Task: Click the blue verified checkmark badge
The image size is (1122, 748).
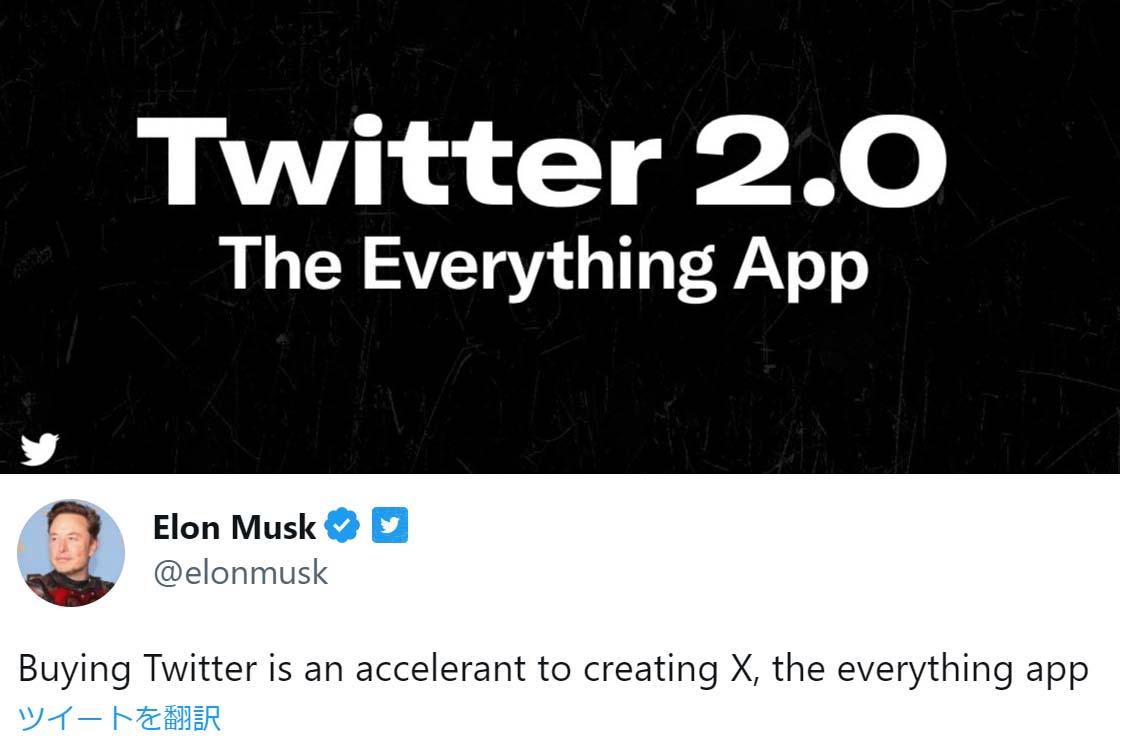Action: pos(343,525)
